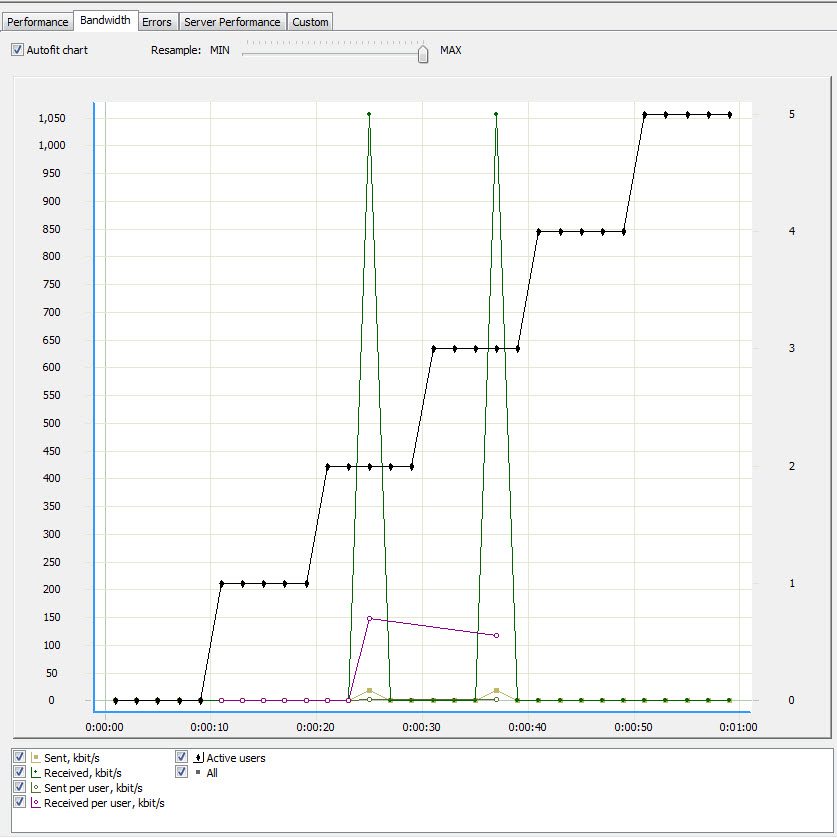
Task: Click the 0:01:00 time axis label
Action: pyautogui.click(x=738, y=727)
